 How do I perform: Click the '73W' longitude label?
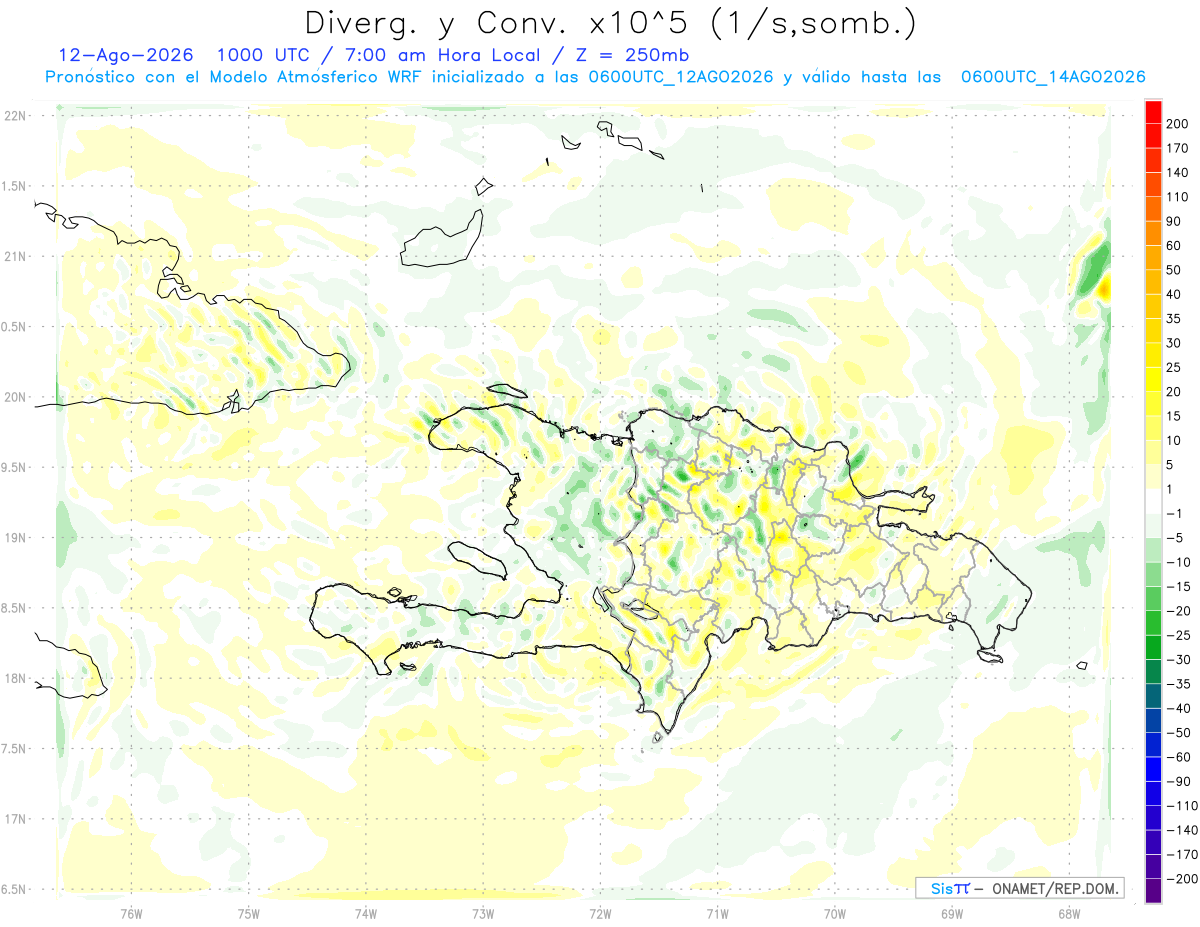[x=483, y=913]
